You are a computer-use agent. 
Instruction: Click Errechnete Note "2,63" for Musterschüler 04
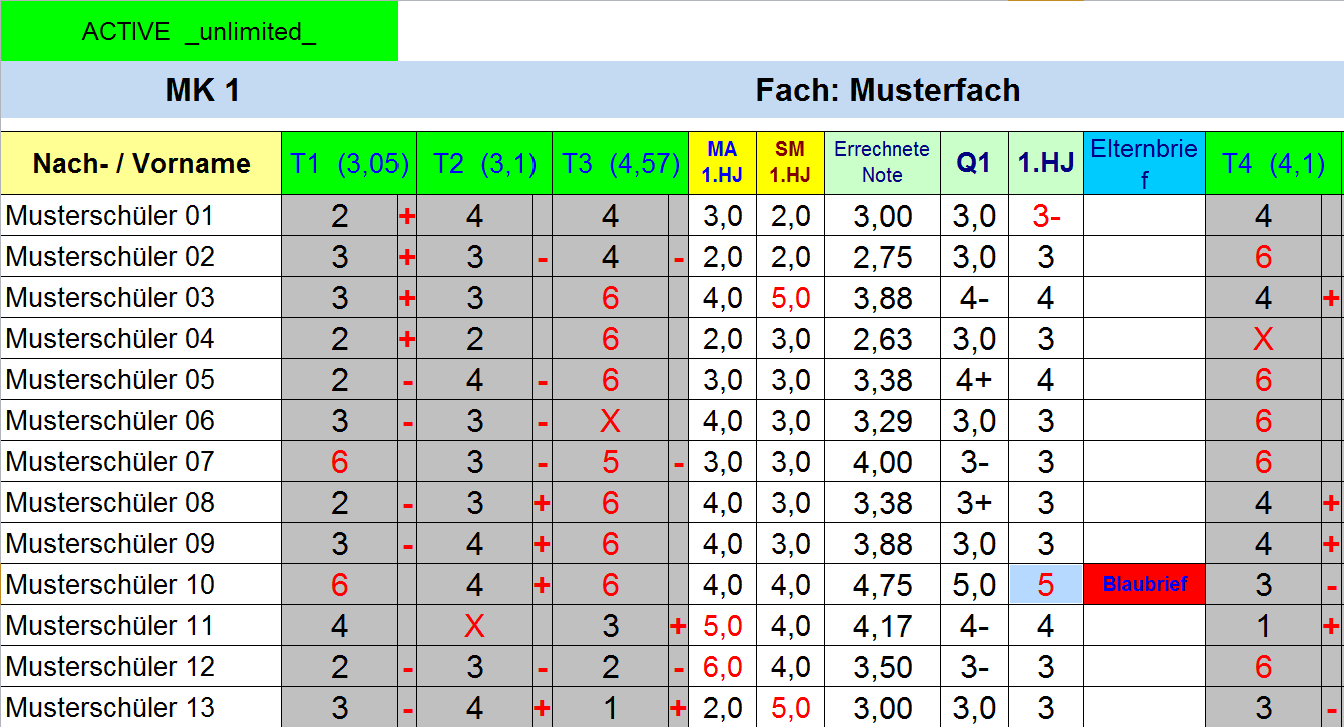tap(882, 339)
